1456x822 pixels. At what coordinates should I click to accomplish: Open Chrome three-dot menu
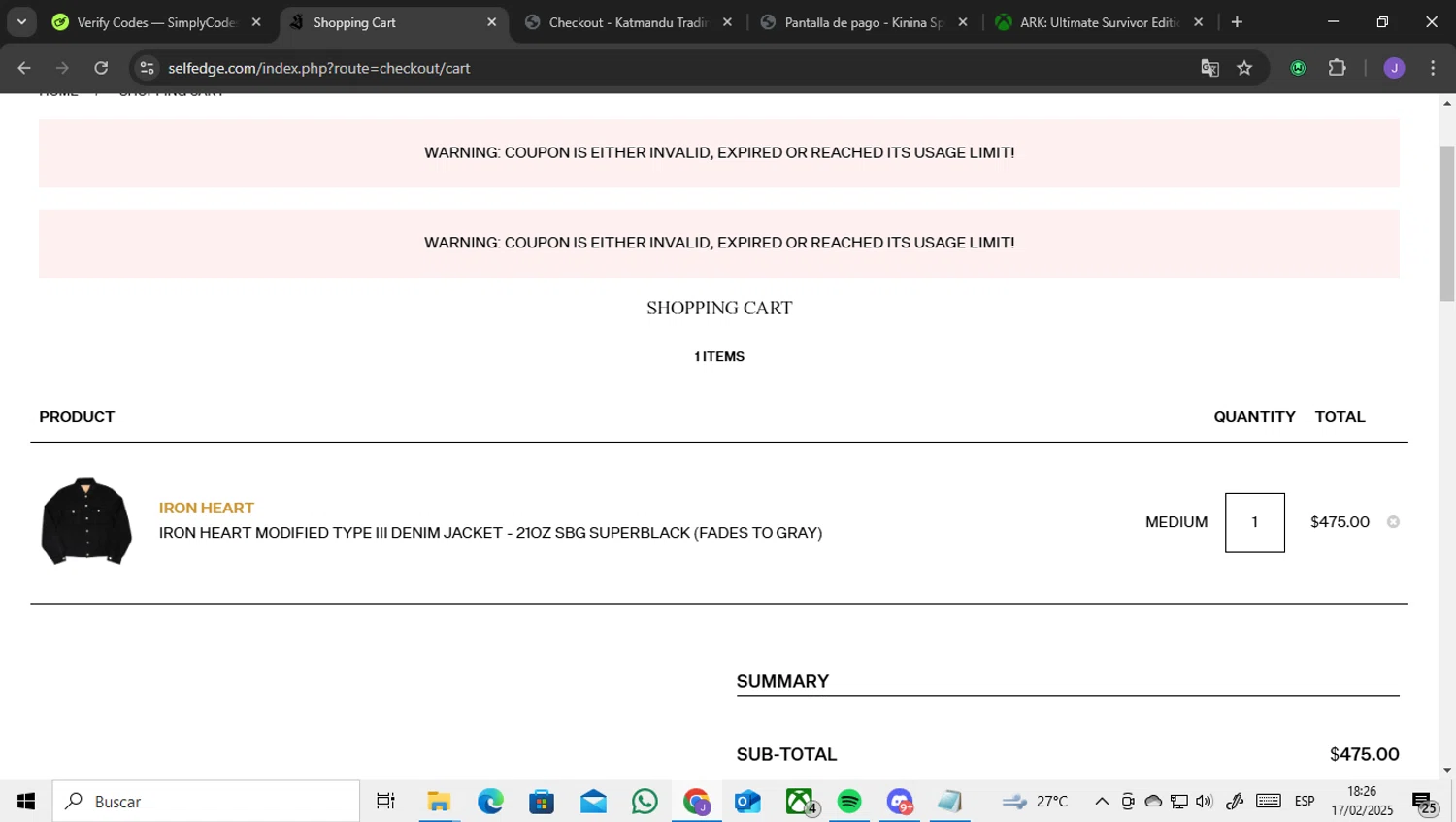[1433, 68]
